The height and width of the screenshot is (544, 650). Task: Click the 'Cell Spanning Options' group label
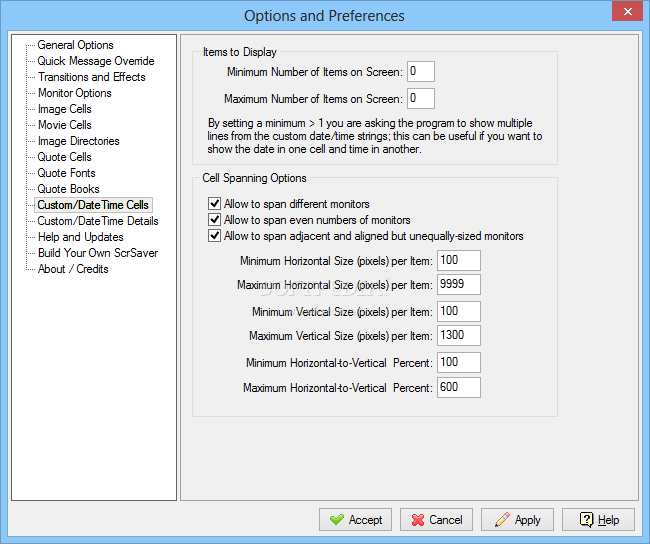pos(255,178)
